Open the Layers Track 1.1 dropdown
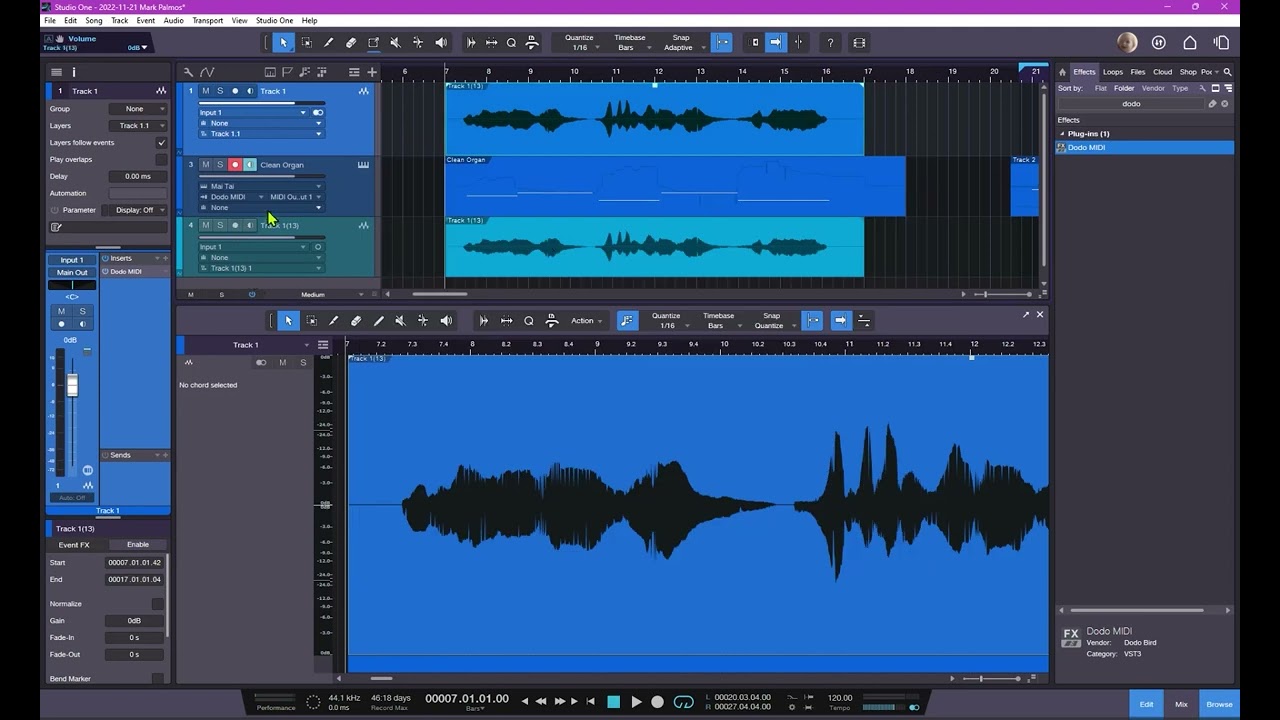Image resolution: width=1280 pixels, height=720 pixels. point(139,126)
